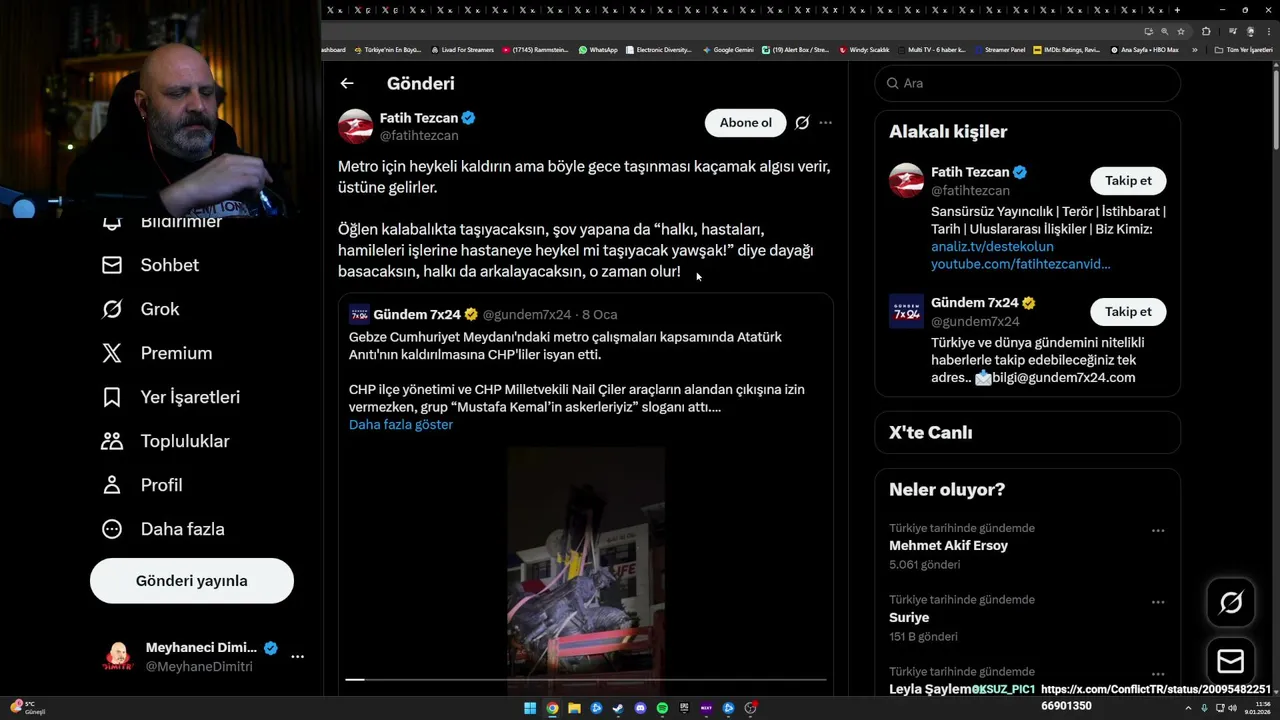The height and width of the screenshot is (720, 1280).
Task: Open Sohbet messages in the sidebar
Action: click(150, 265)
